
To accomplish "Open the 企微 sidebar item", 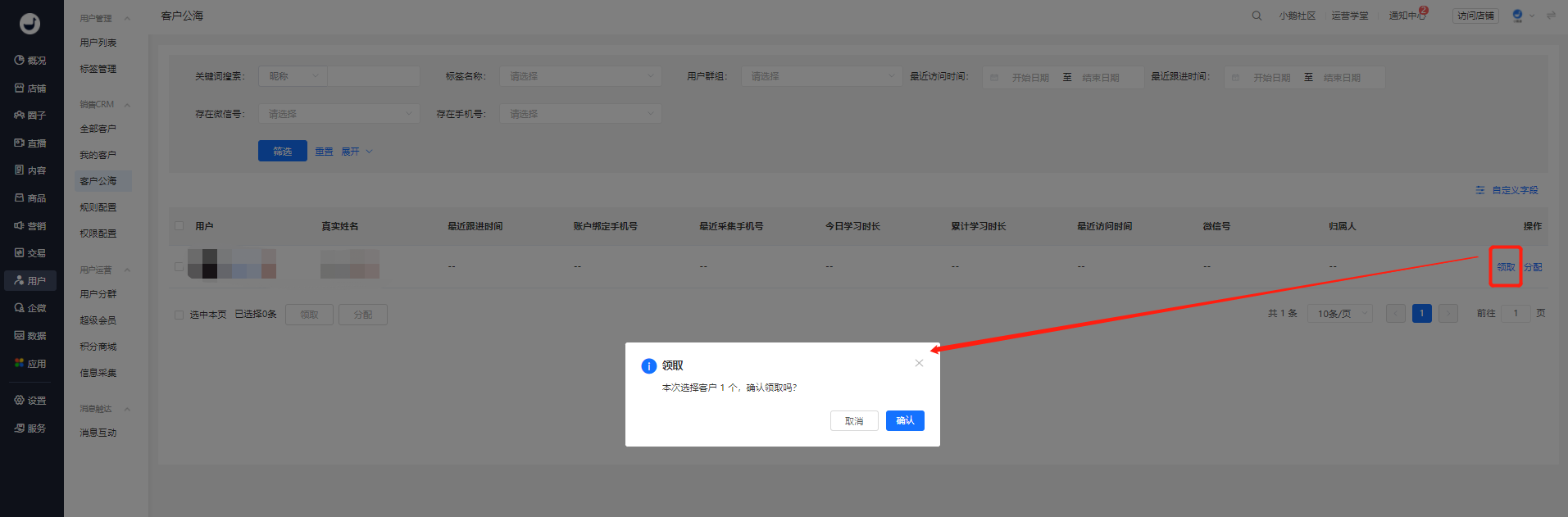I will coord(31,308).
